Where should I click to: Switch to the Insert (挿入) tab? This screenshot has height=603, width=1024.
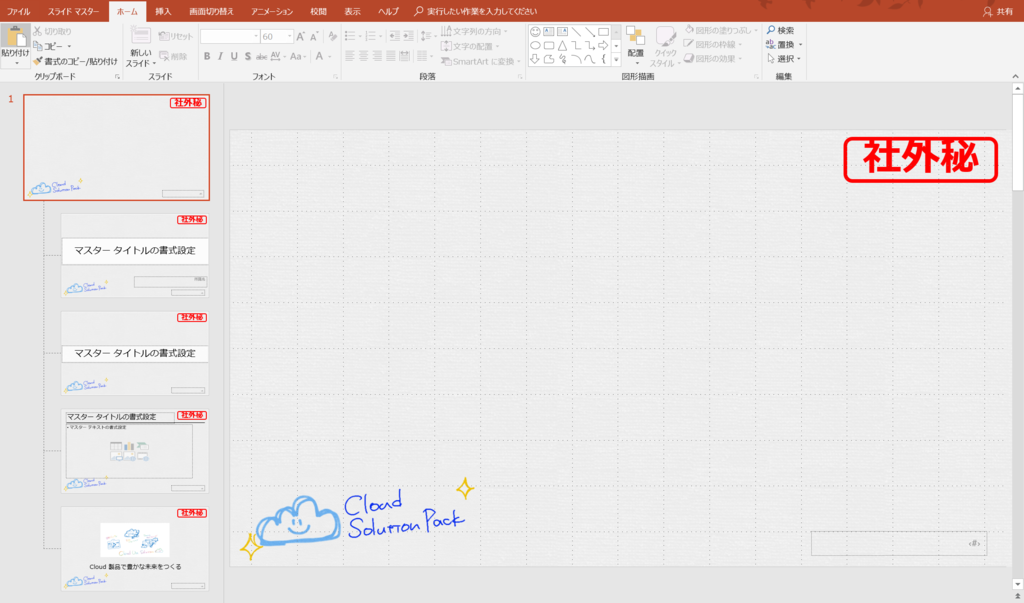point(163,11)
